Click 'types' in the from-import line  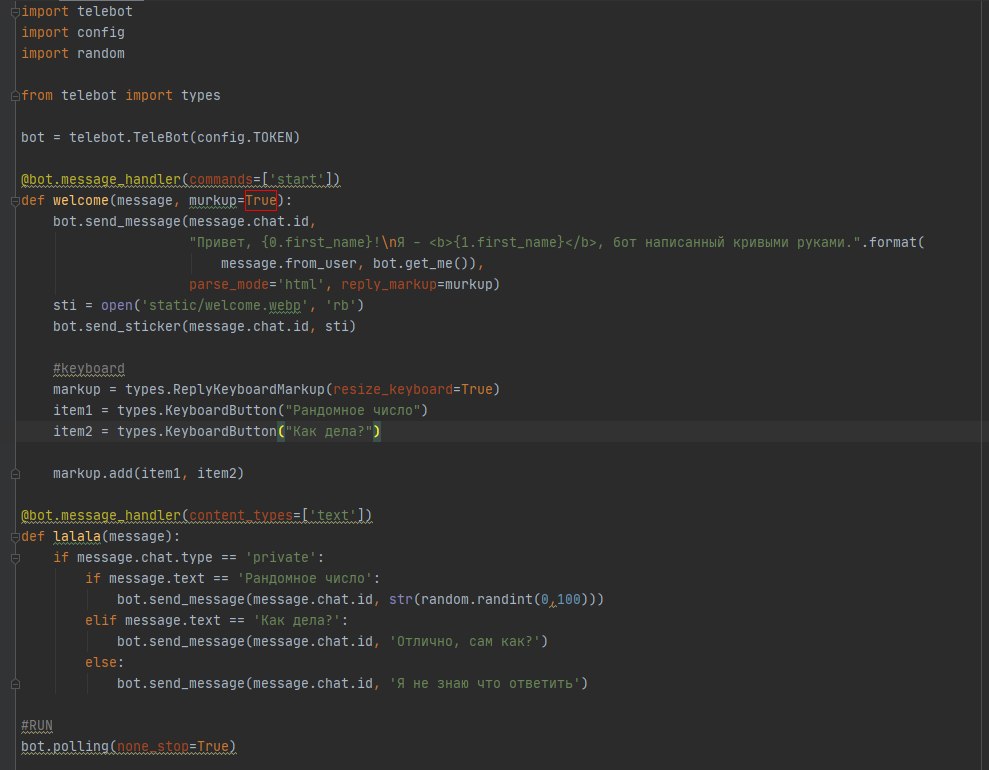tap(201, 95)
